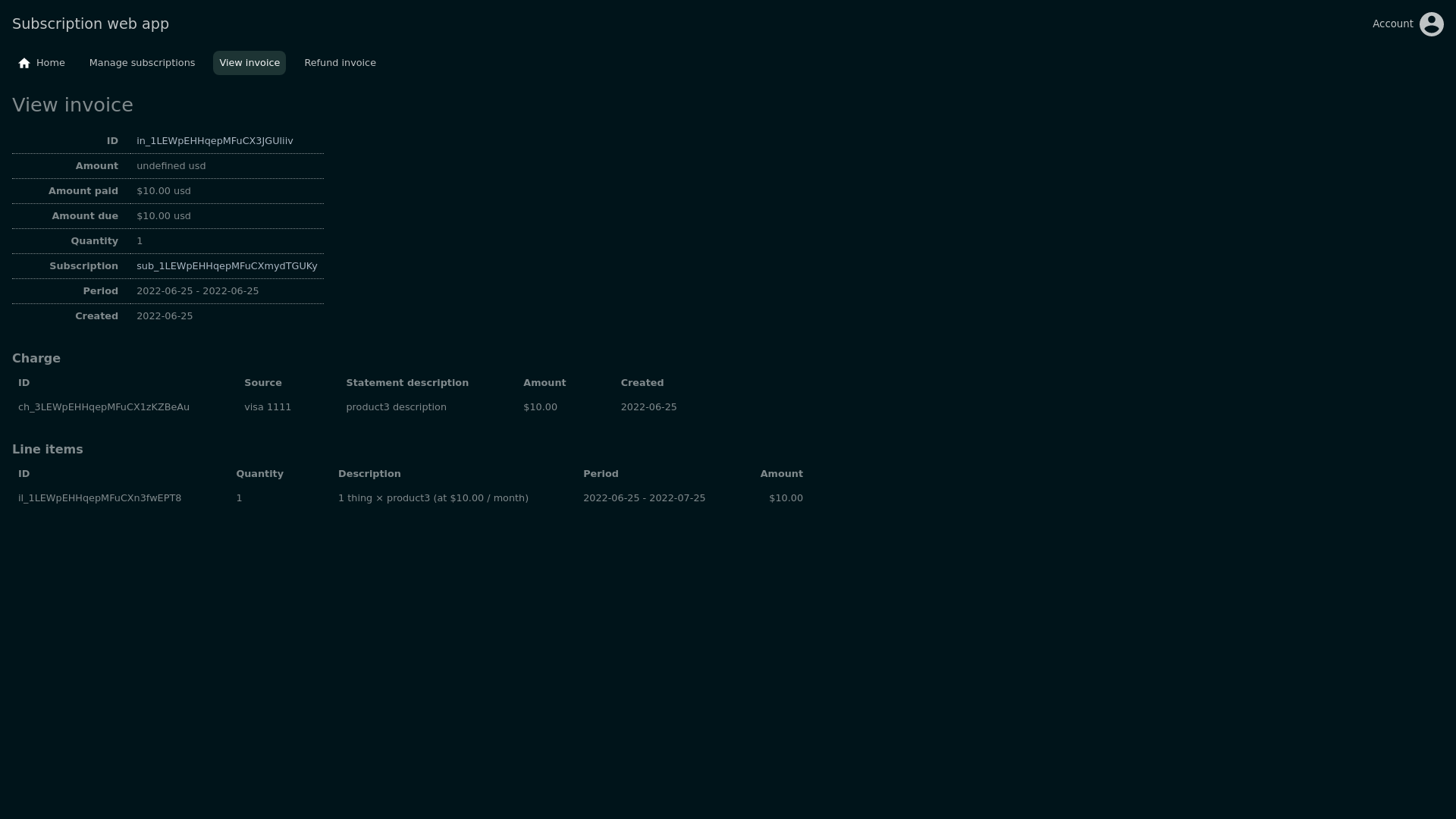The width and height of the screenshot is (1456, 819).
Task: Click the Line items heading
Action: (x=48, y=450)
